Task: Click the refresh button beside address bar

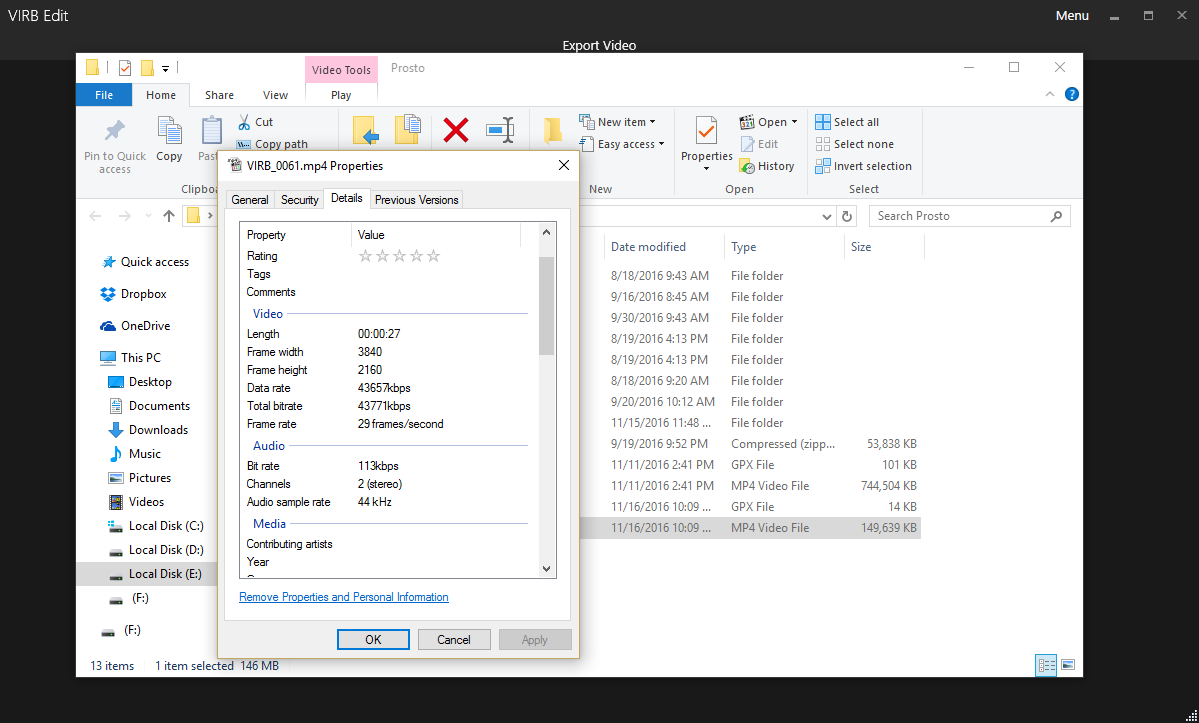Action: (848, 216)
